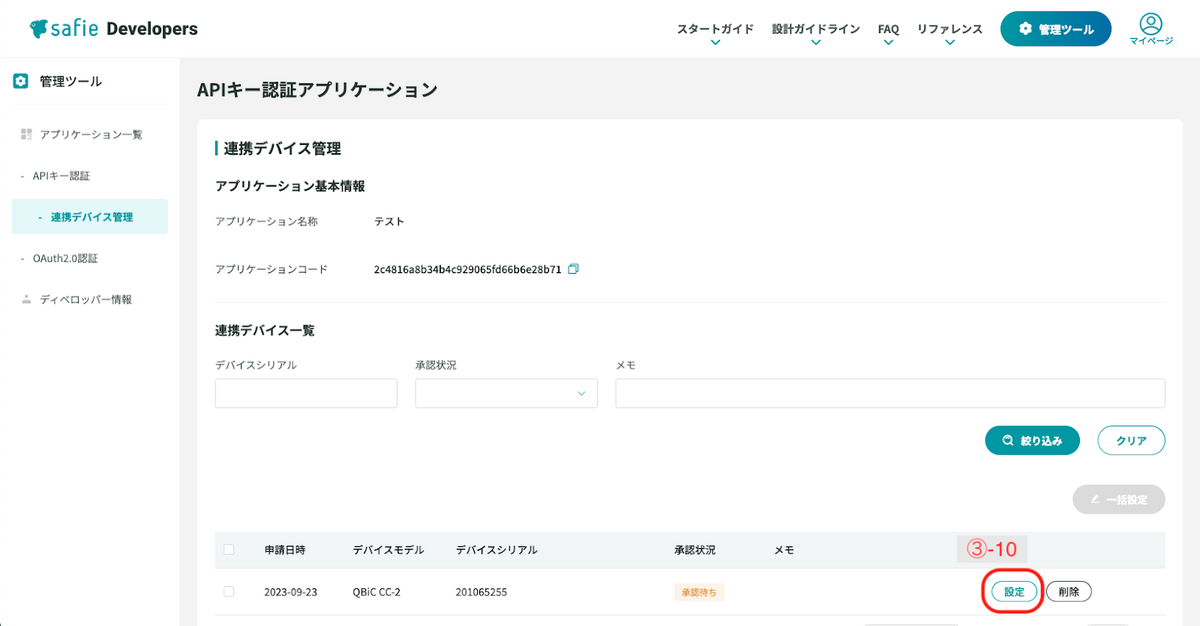Click 設定 for device 201065255

[1014, 592]
